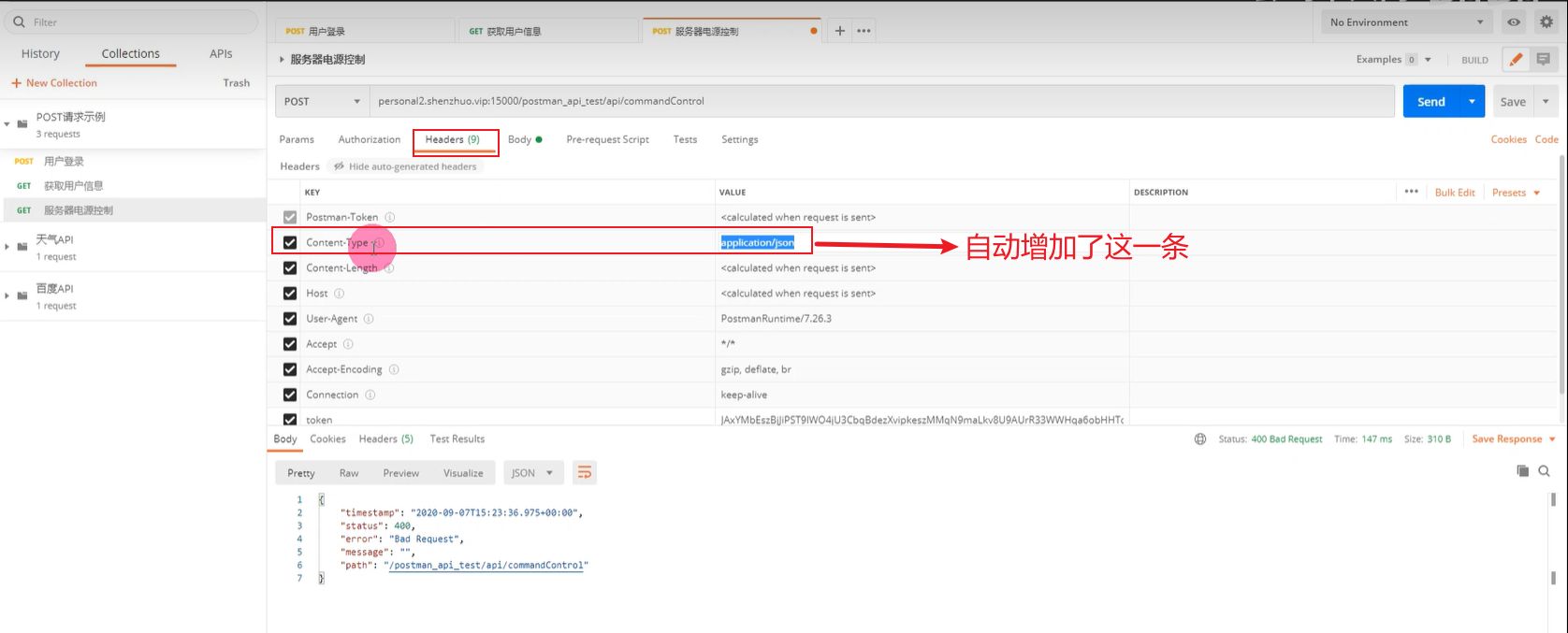Click the pencil edit mode icon

tap(1516, 60)
